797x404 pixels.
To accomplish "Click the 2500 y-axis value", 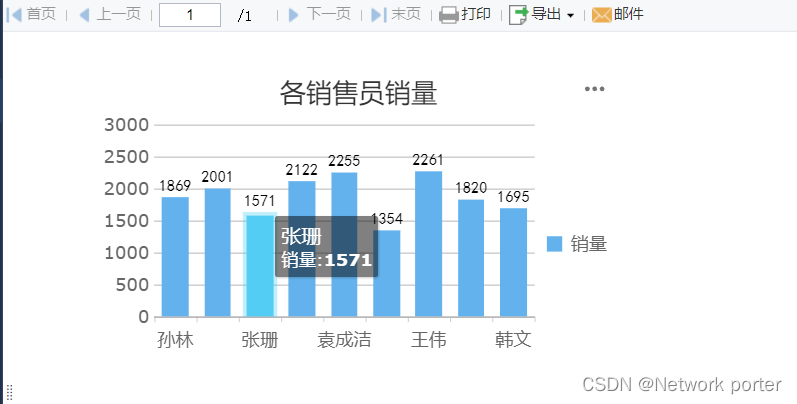I will pyautogui.click(x=127, y=157).
